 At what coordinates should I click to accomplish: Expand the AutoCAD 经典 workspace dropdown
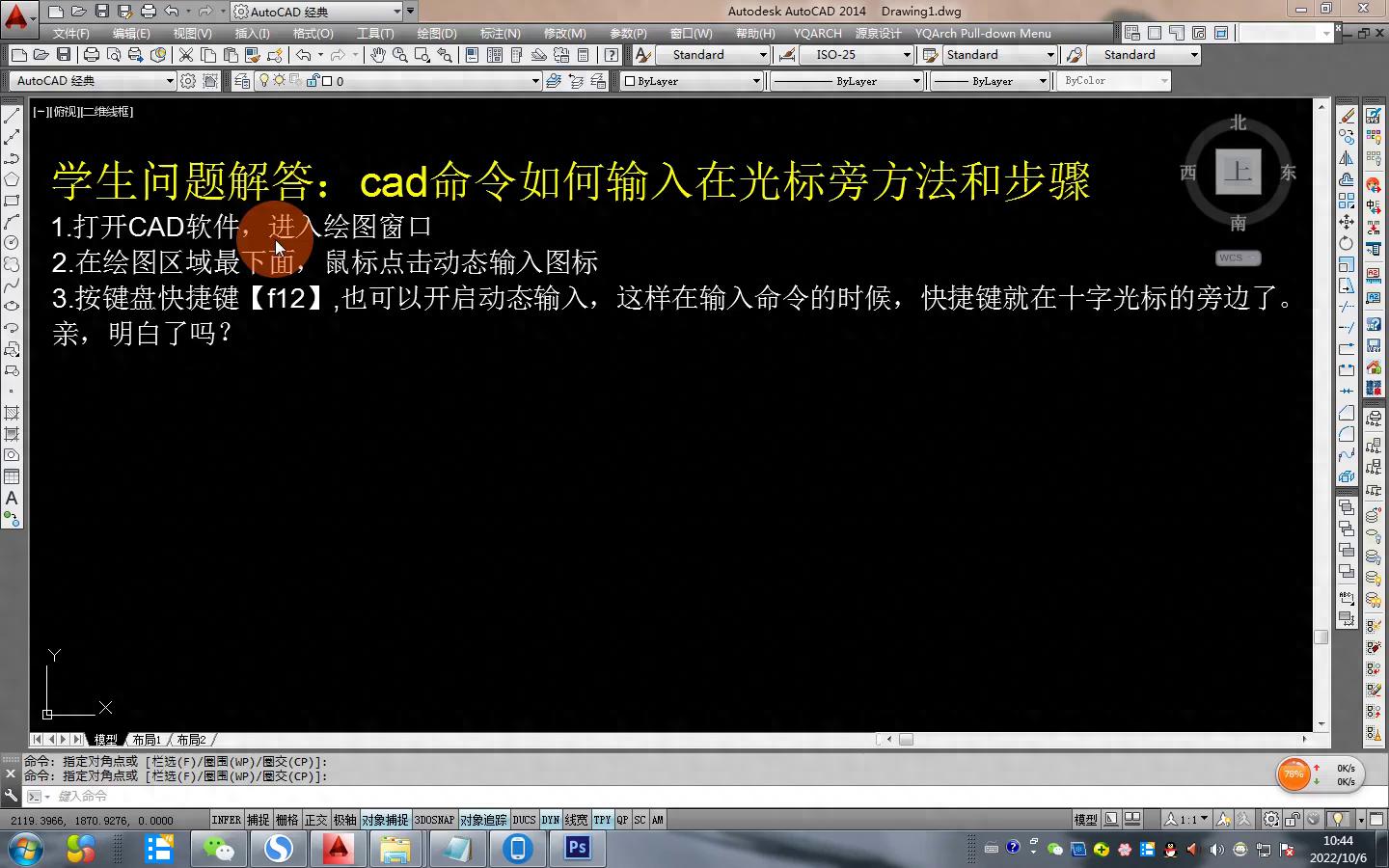coord(170,81)
